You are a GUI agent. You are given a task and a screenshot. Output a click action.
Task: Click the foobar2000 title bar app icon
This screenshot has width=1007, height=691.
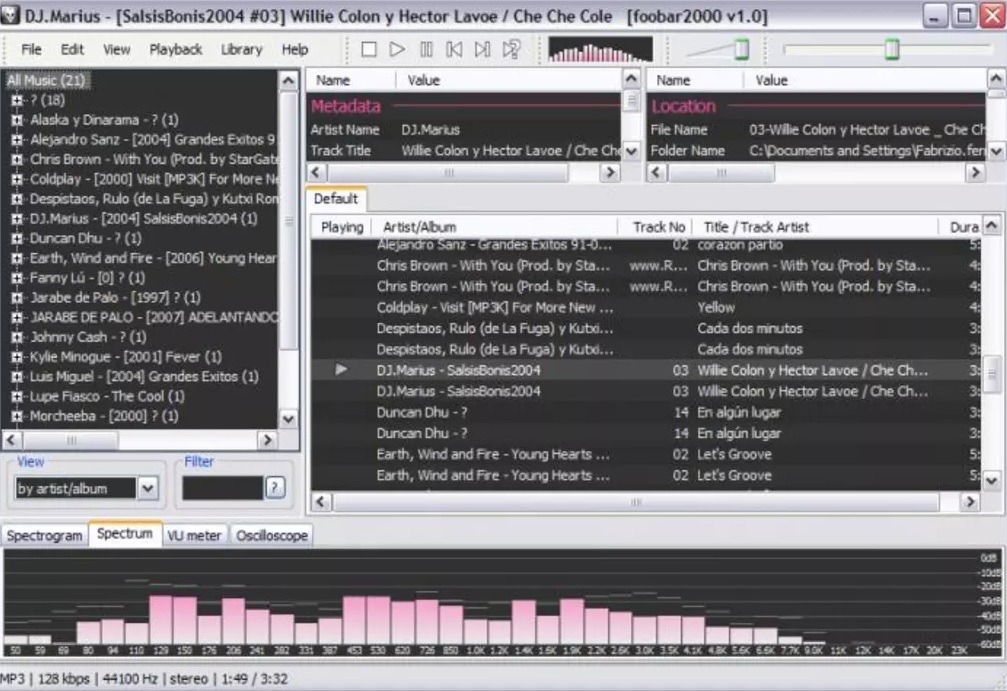click(x=10, y=15)
